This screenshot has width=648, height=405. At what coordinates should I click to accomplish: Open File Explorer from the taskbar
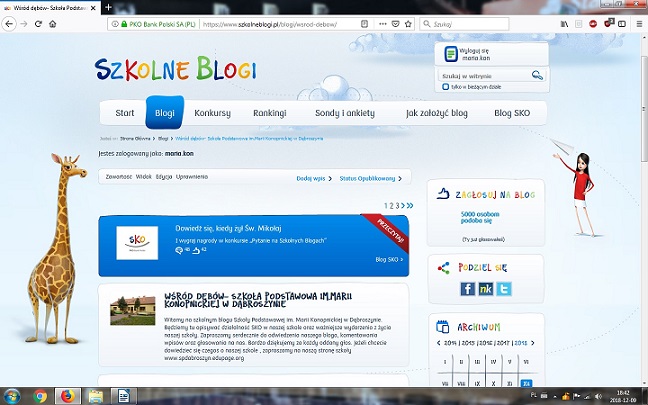95,396
